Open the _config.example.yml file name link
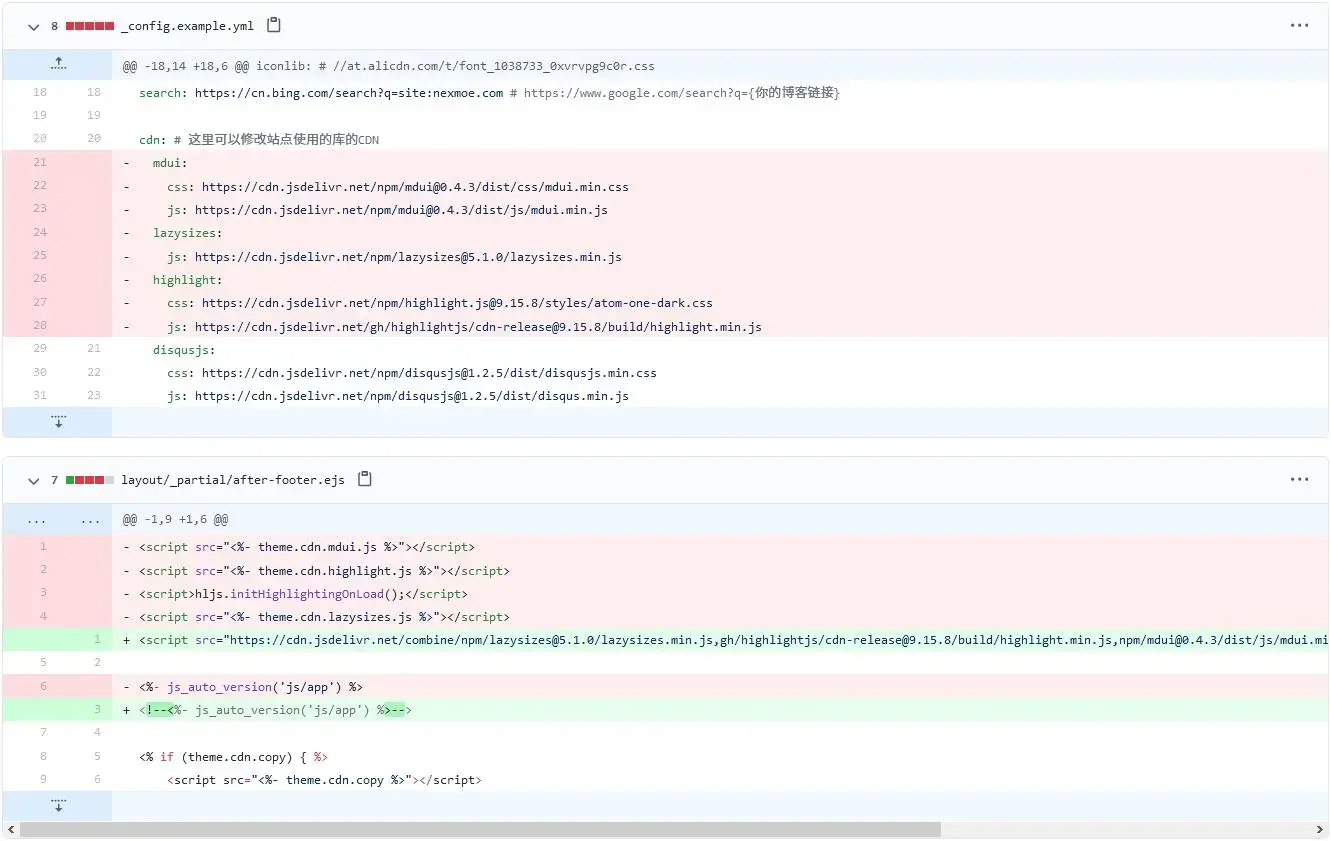 [x=187, y=26]
